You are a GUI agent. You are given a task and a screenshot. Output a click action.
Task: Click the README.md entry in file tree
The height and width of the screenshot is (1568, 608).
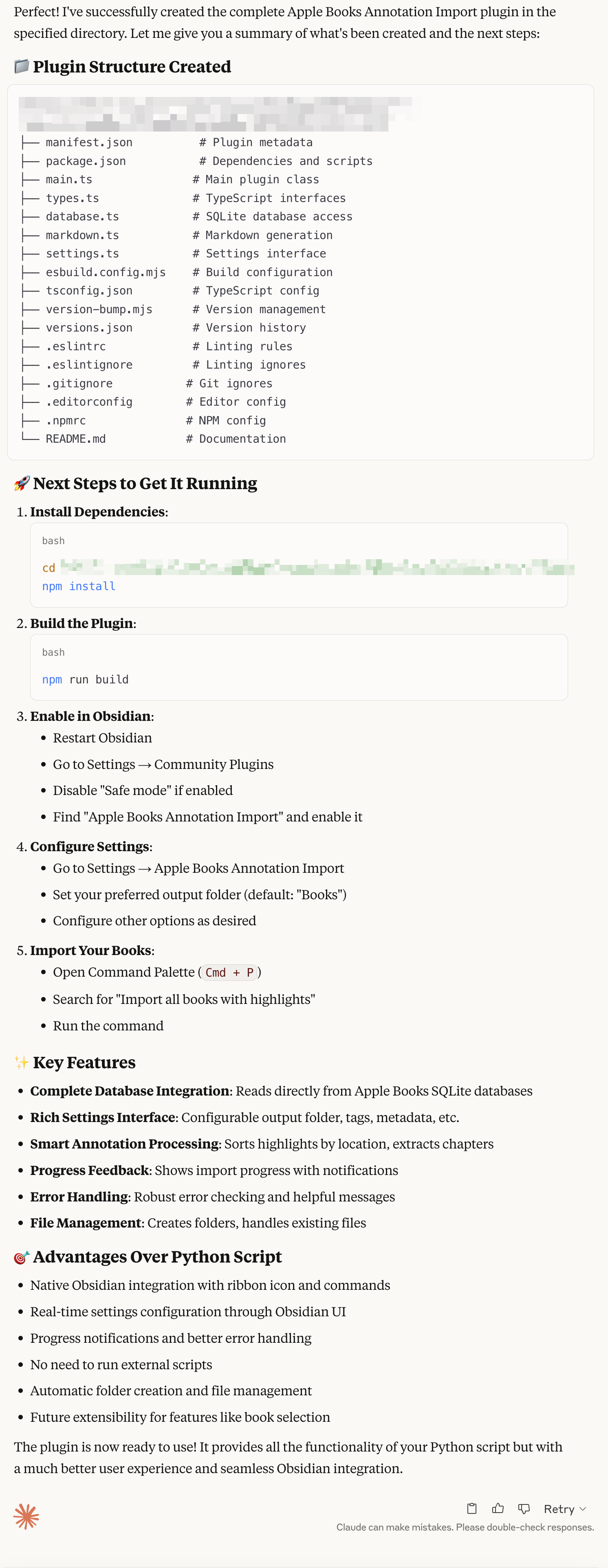tap(75, 439)
